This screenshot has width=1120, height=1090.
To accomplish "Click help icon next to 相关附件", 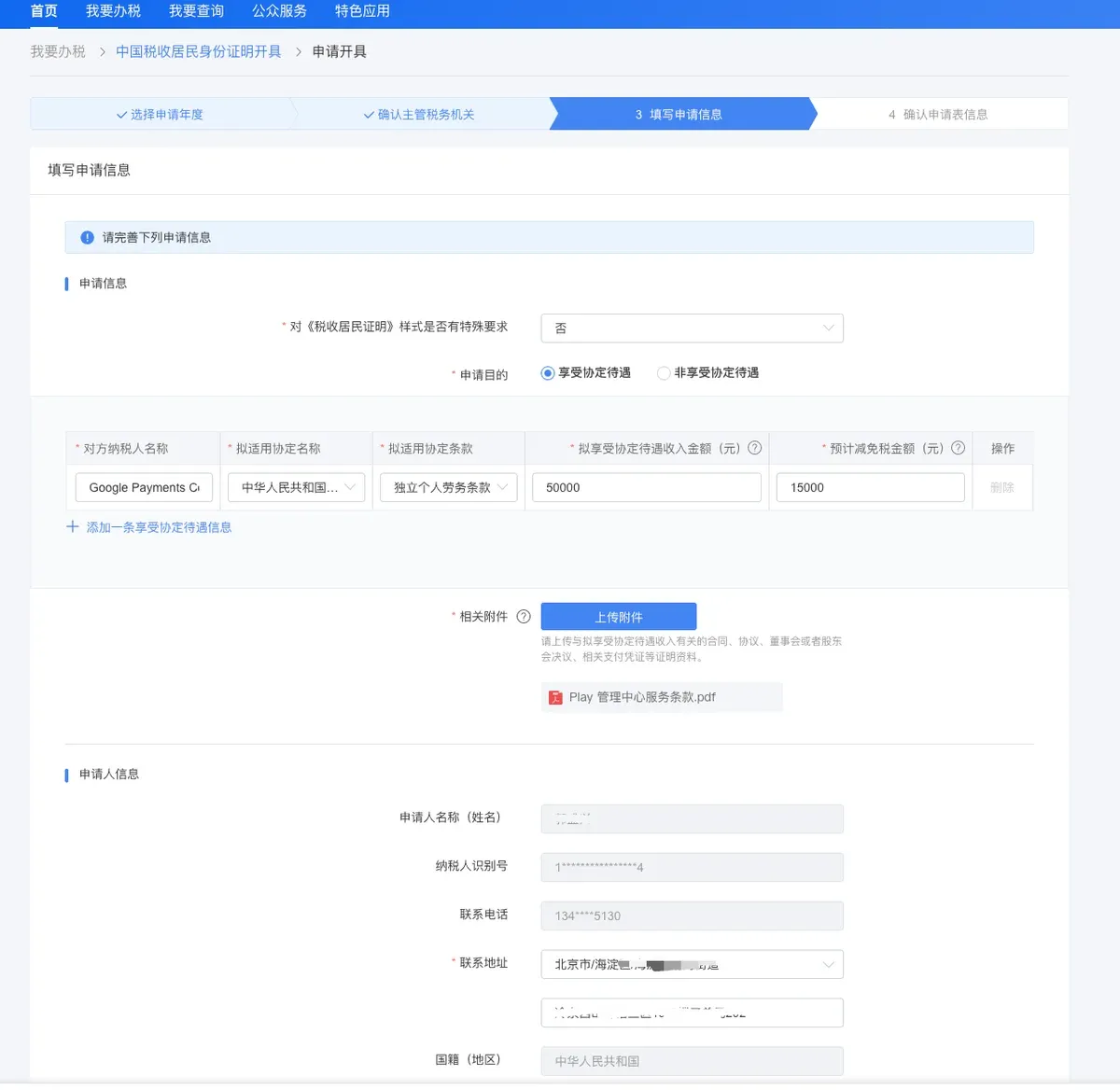I will pos(524,617).
